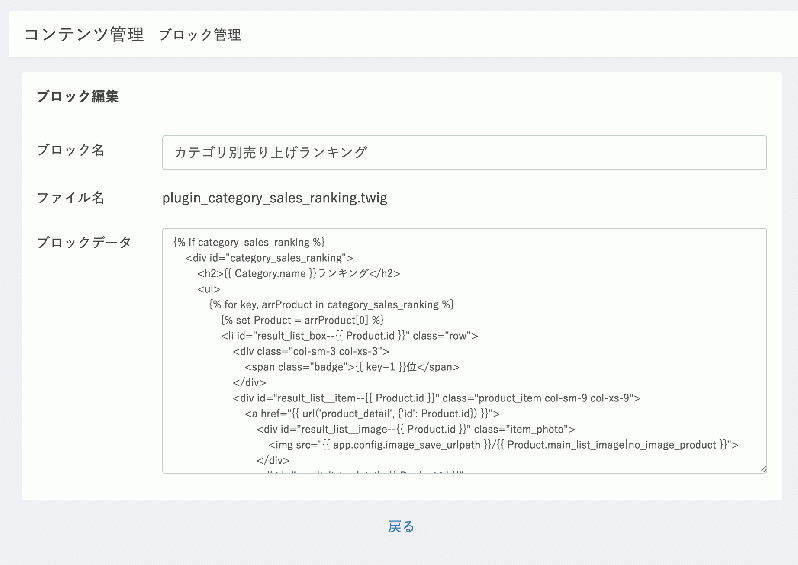Click the ブロック名 label
This screenshot has height=565, width=798.
pos(71,150)
